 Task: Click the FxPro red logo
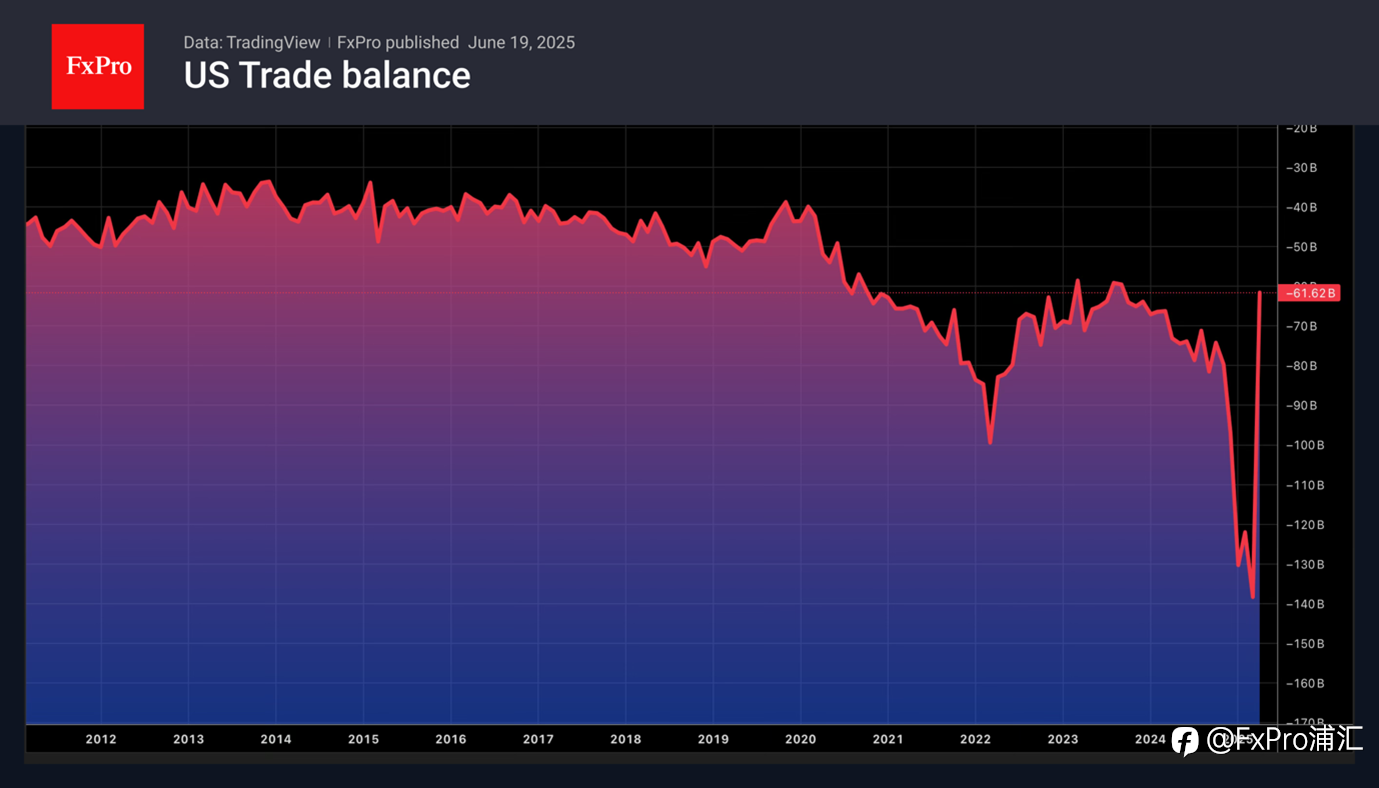coord(97,66)
